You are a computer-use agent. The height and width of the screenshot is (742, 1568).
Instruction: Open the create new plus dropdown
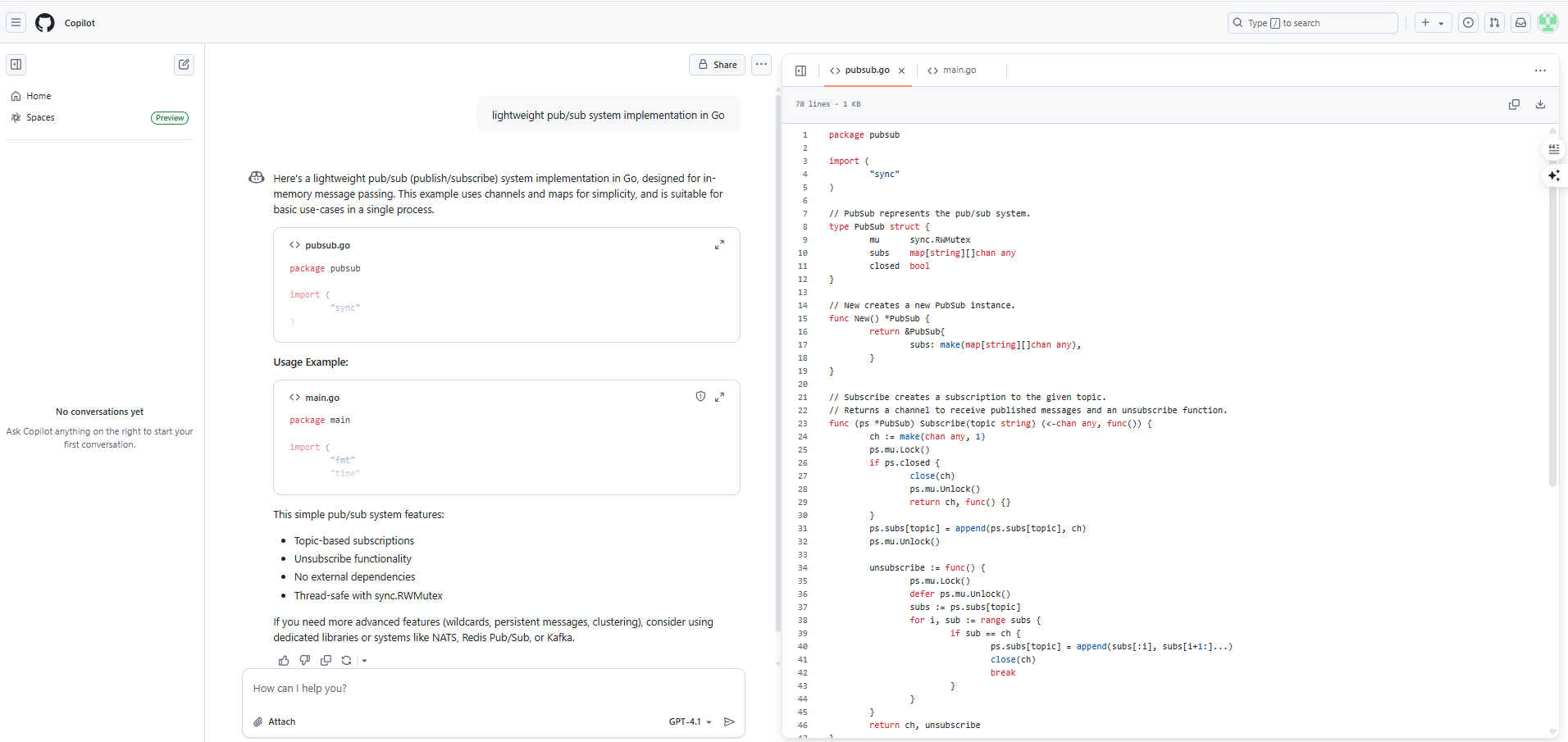pyautogui.click(x=1434, y=23)
